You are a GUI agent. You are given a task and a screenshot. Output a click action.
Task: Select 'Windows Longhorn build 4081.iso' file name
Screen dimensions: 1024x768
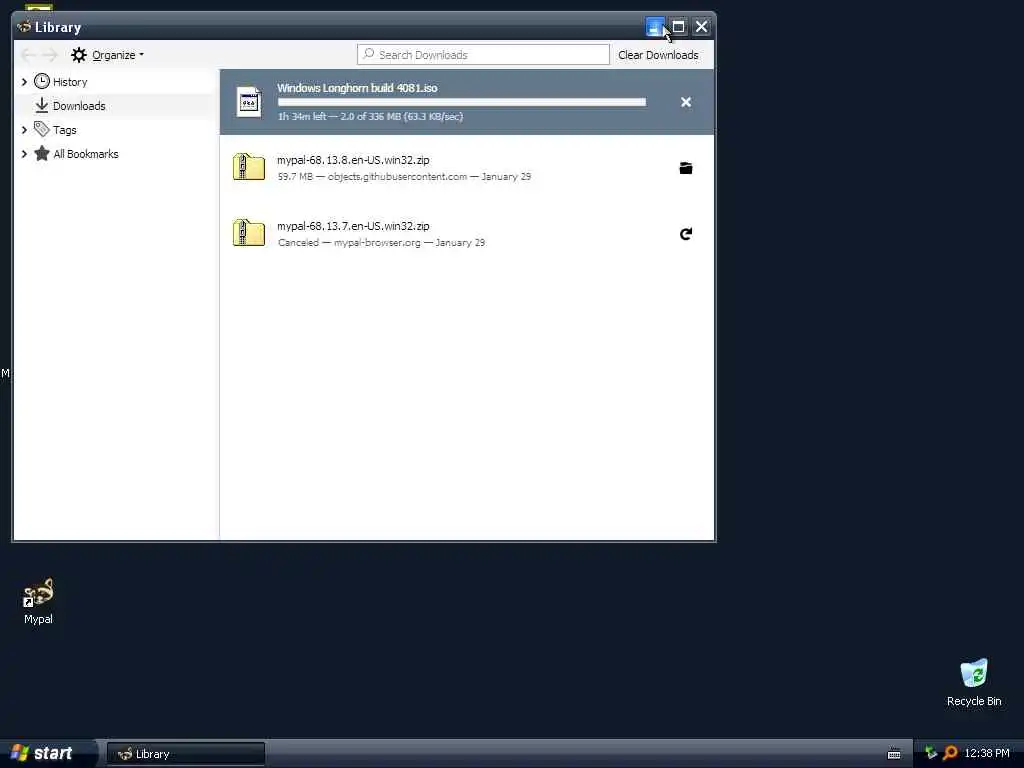[x=357, y=88]
